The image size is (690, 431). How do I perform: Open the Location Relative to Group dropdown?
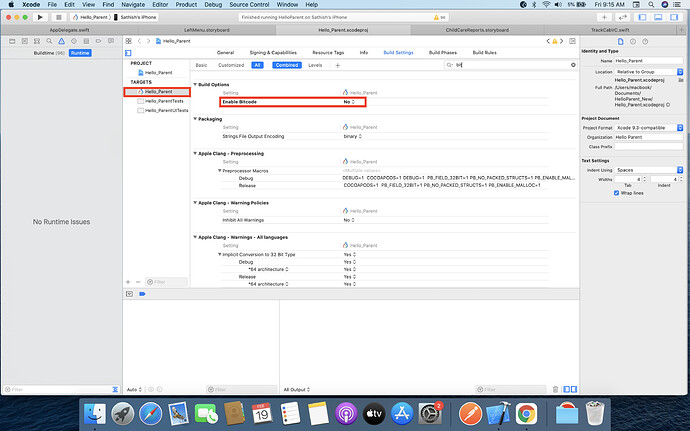tap(649, 72)
